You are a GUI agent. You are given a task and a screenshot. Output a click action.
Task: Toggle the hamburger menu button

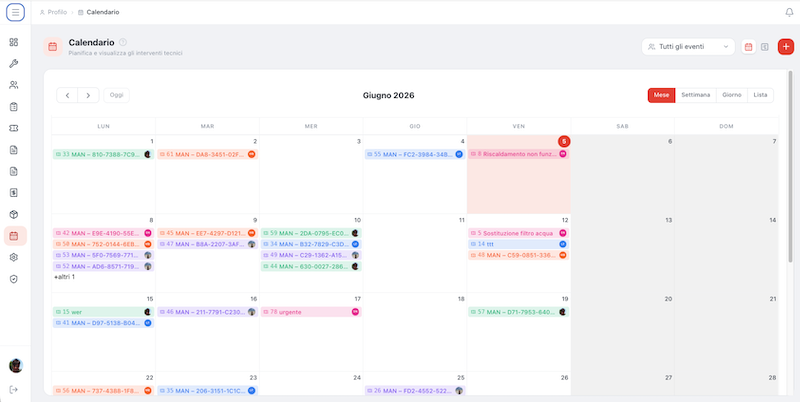15,12
